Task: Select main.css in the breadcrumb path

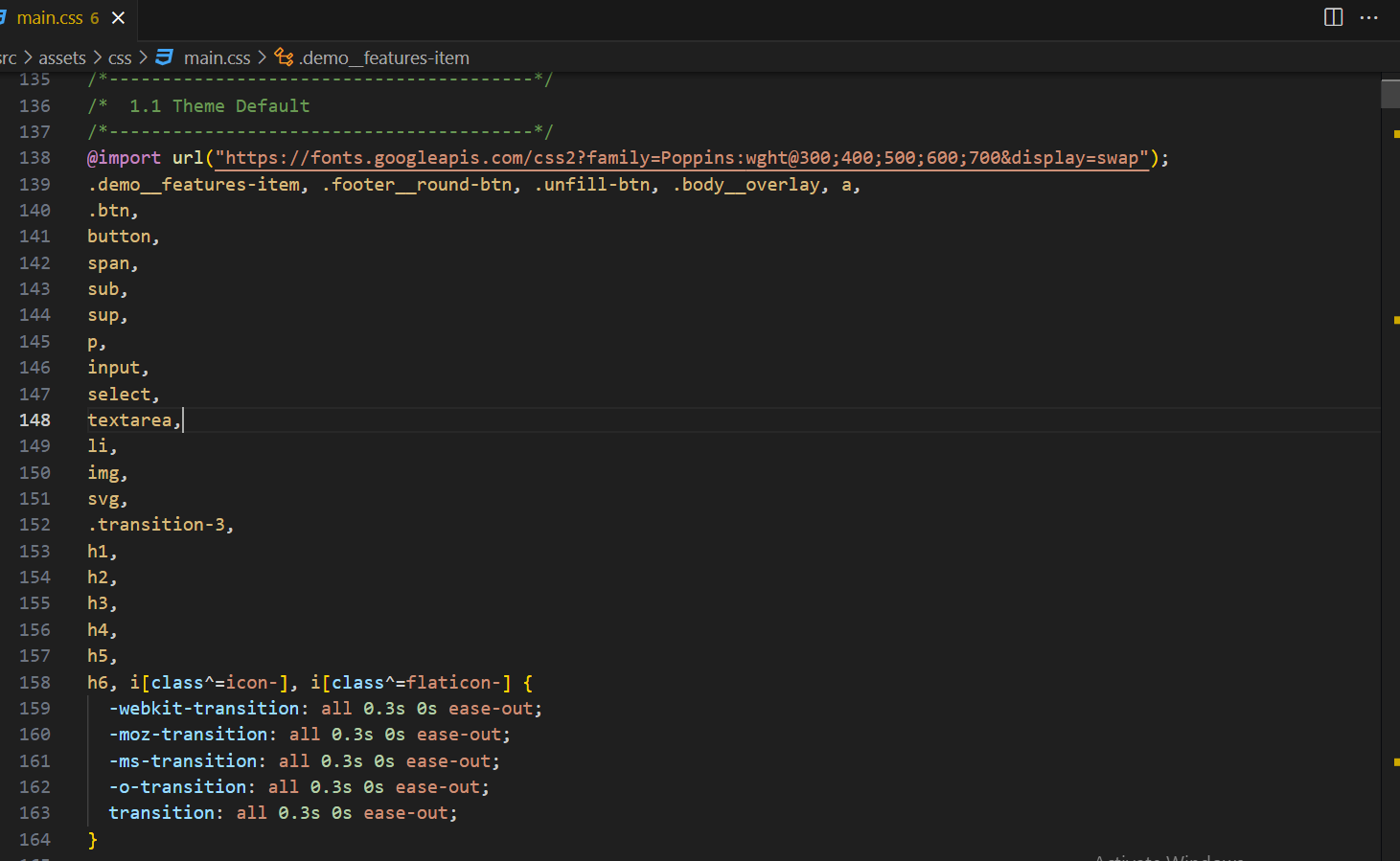Action: click(x=217, y=58)
